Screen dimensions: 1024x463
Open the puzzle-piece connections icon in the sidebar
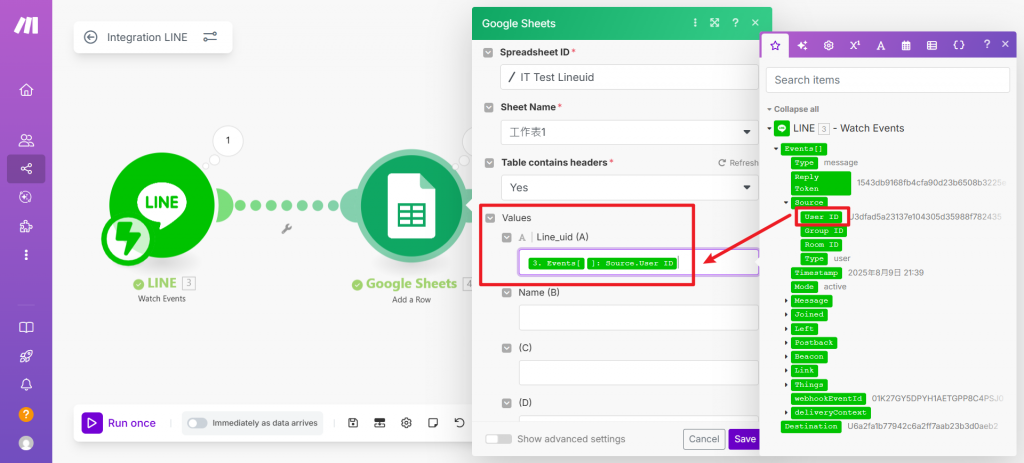pyautogui.click(x=26, y=226)
